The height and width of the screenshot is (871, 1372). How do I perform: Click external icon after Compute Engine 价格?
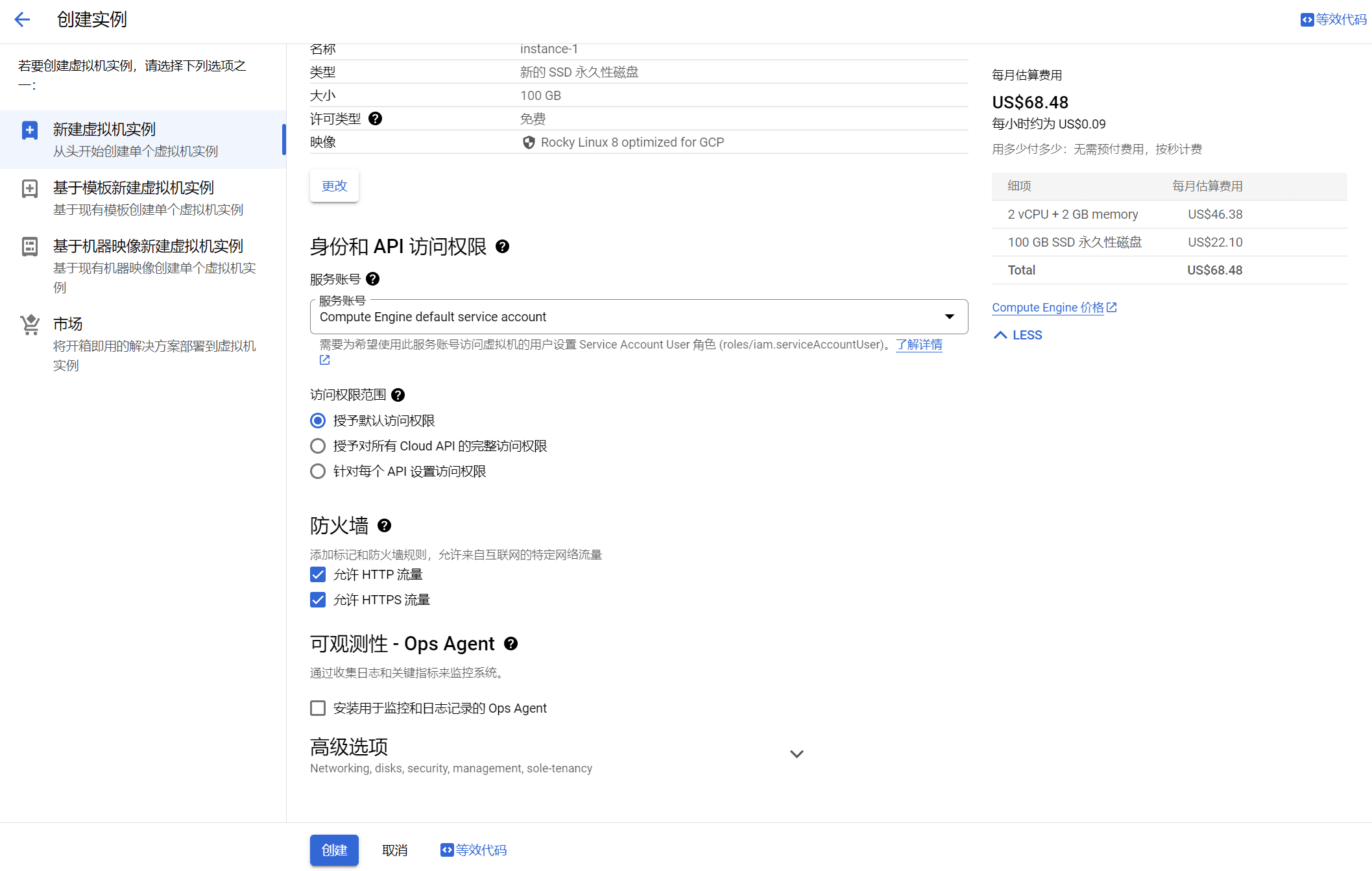click(1111, 307)
